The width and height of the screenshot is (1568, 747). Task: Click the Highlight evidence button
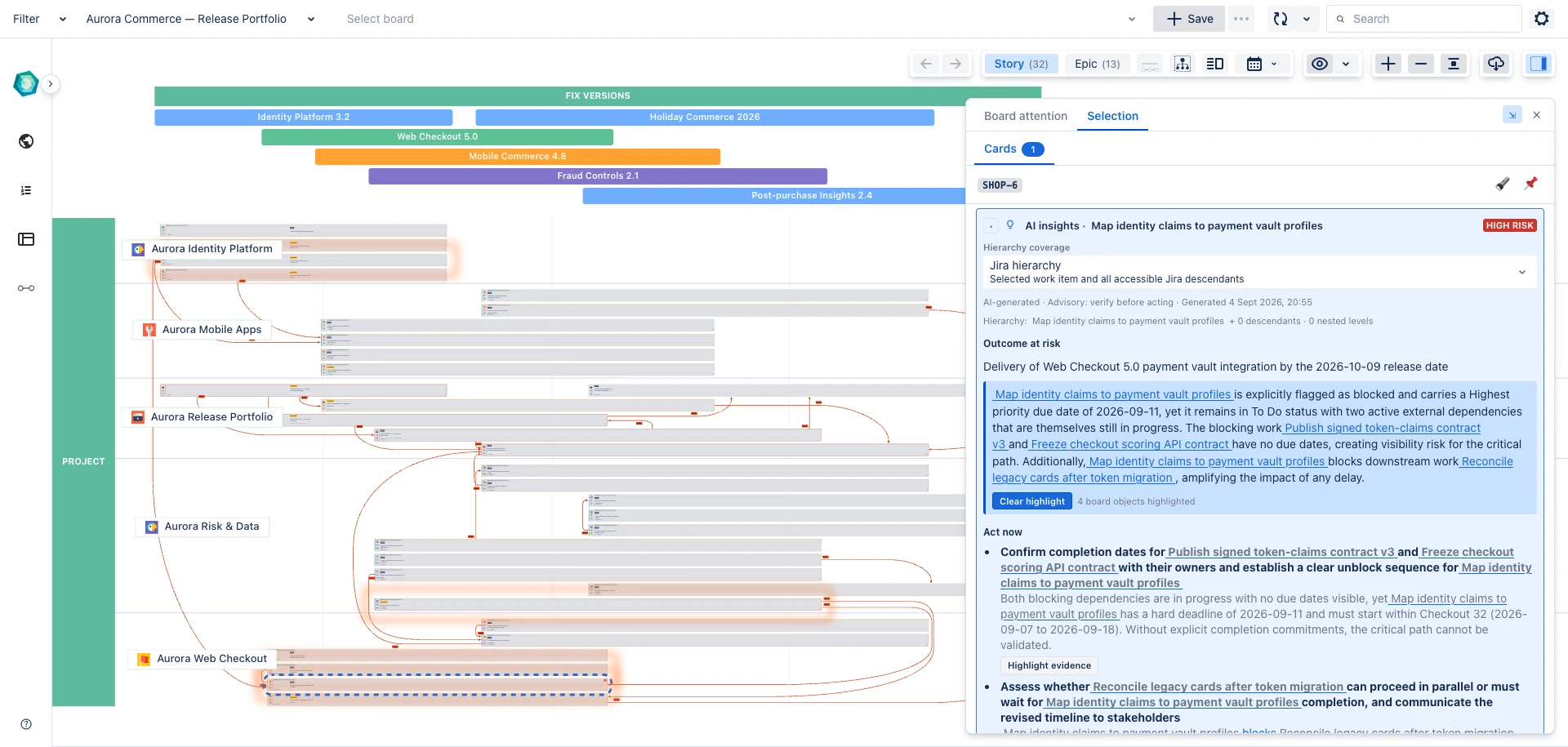(1049, 665)
